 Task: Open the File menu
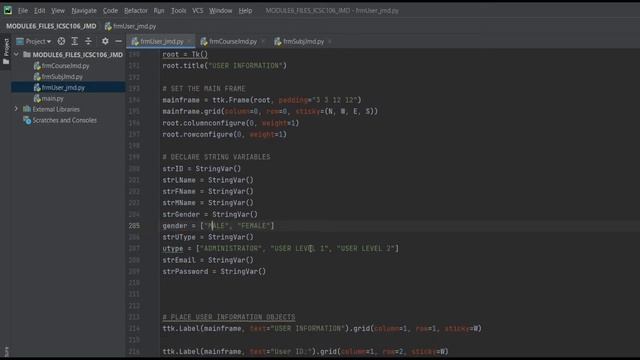(23, 11)
